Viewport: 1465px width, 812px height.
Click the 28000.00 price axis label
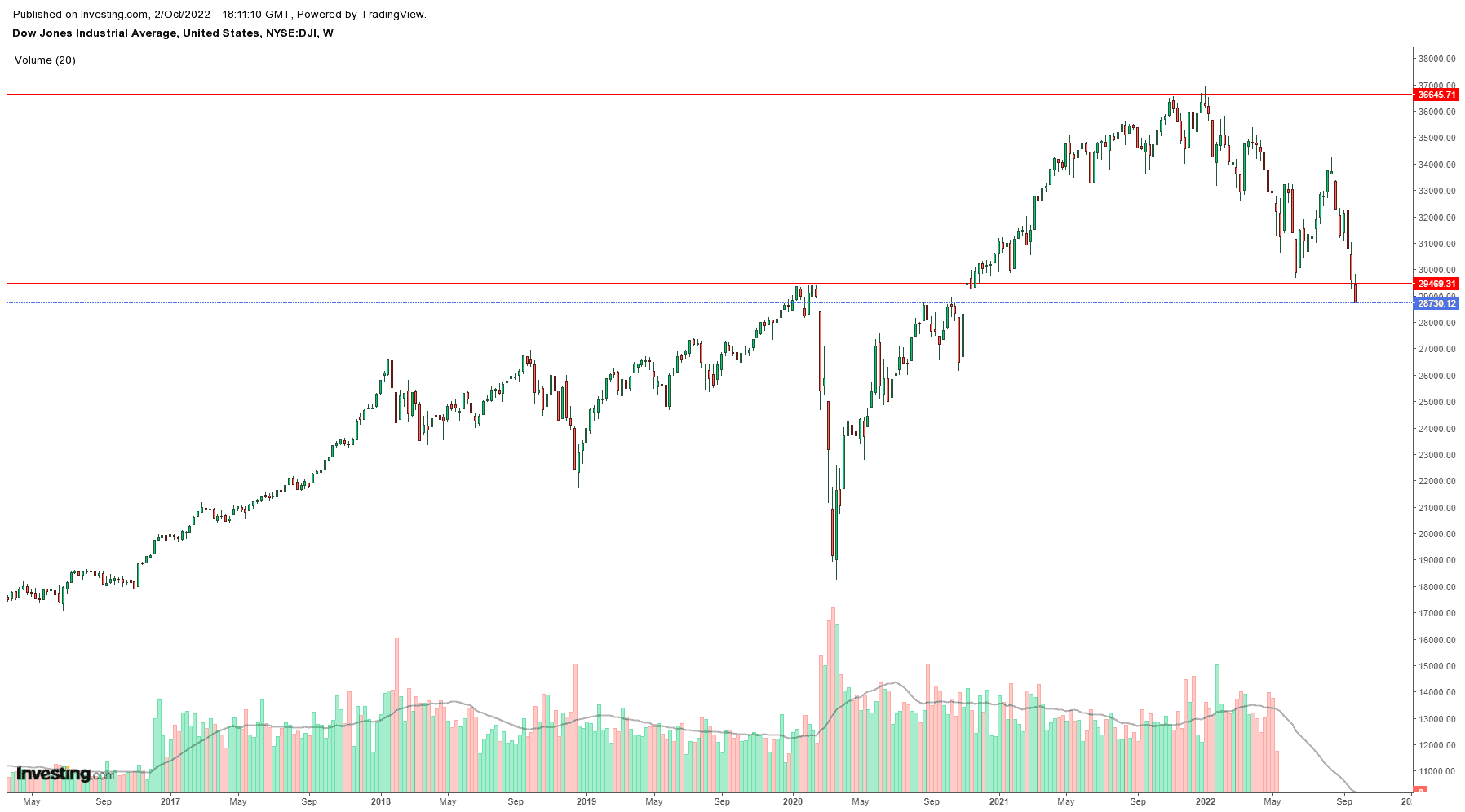click(x=1436, y=323)
